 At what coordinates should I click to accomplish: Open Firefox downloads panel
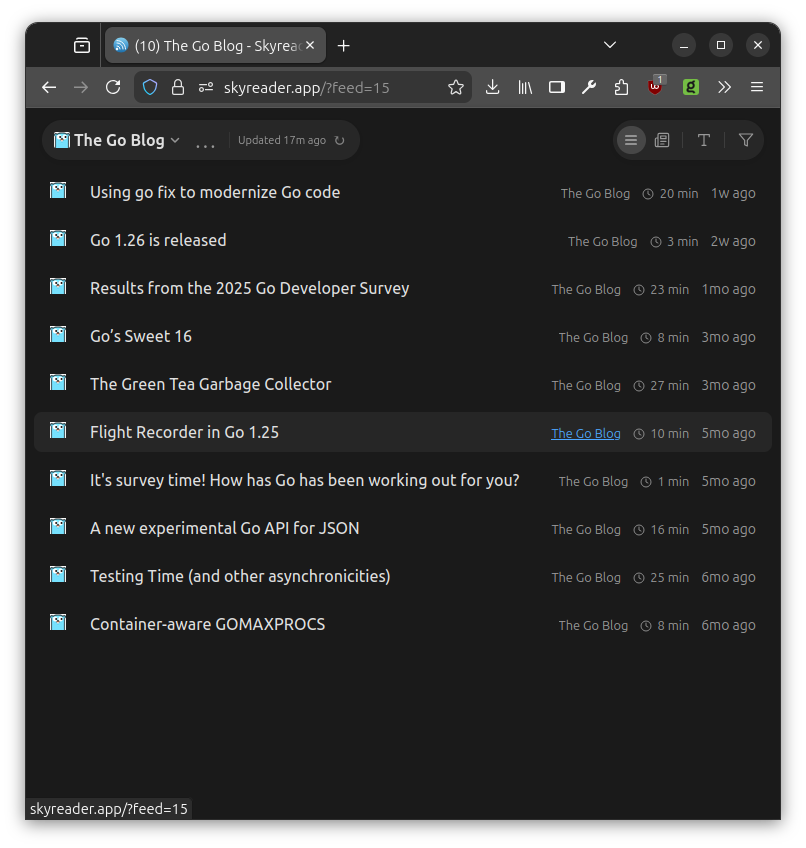(492, 88)
